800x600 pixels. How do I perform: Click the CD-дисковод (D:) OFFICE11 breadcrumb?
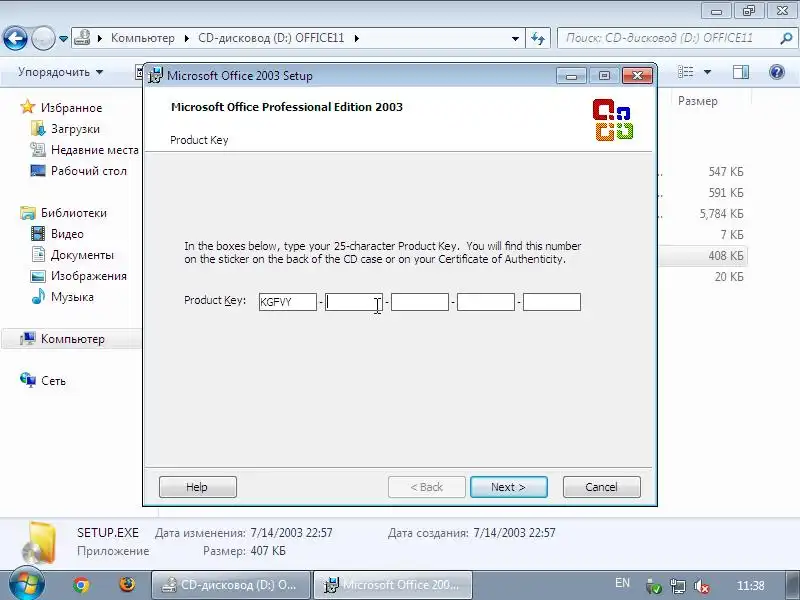point(271,38)
